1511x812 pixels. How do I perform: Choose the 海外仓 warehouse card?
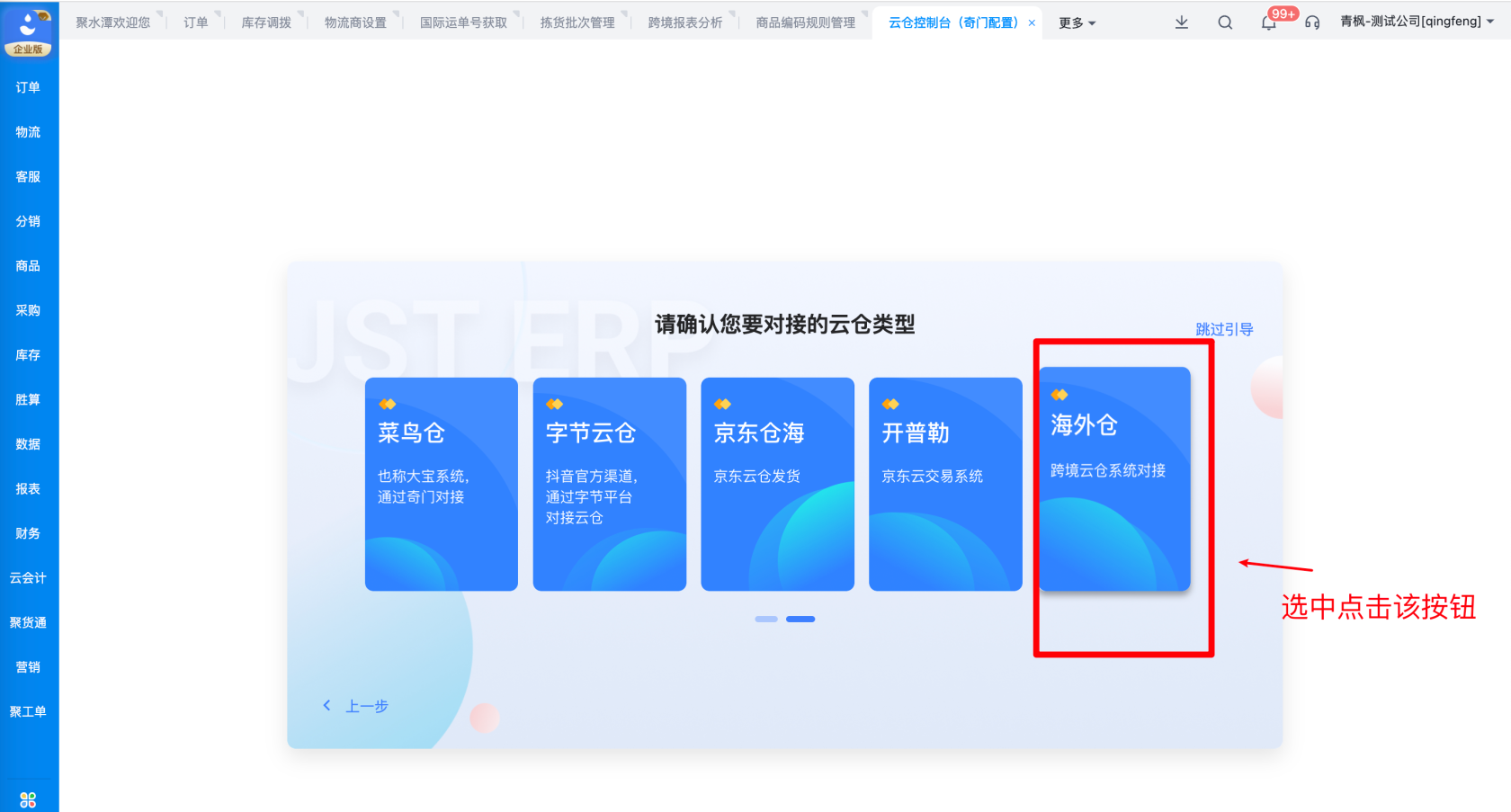click(x=1115, y=478)
